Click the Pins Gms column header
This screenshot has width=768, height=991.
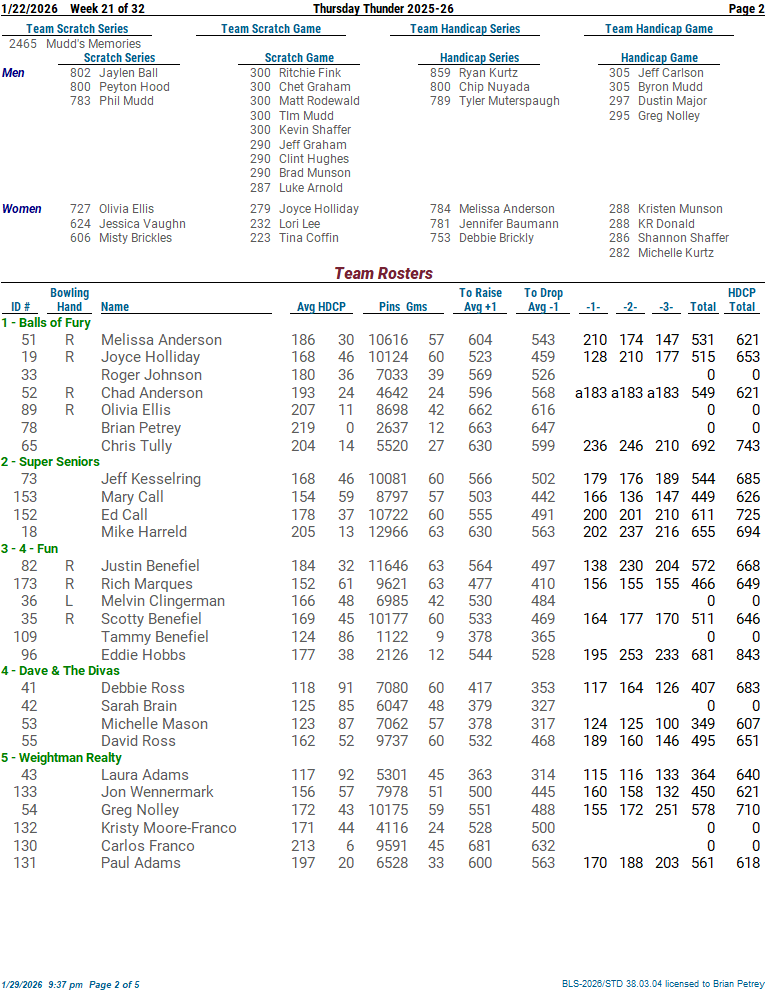(403, 307)
